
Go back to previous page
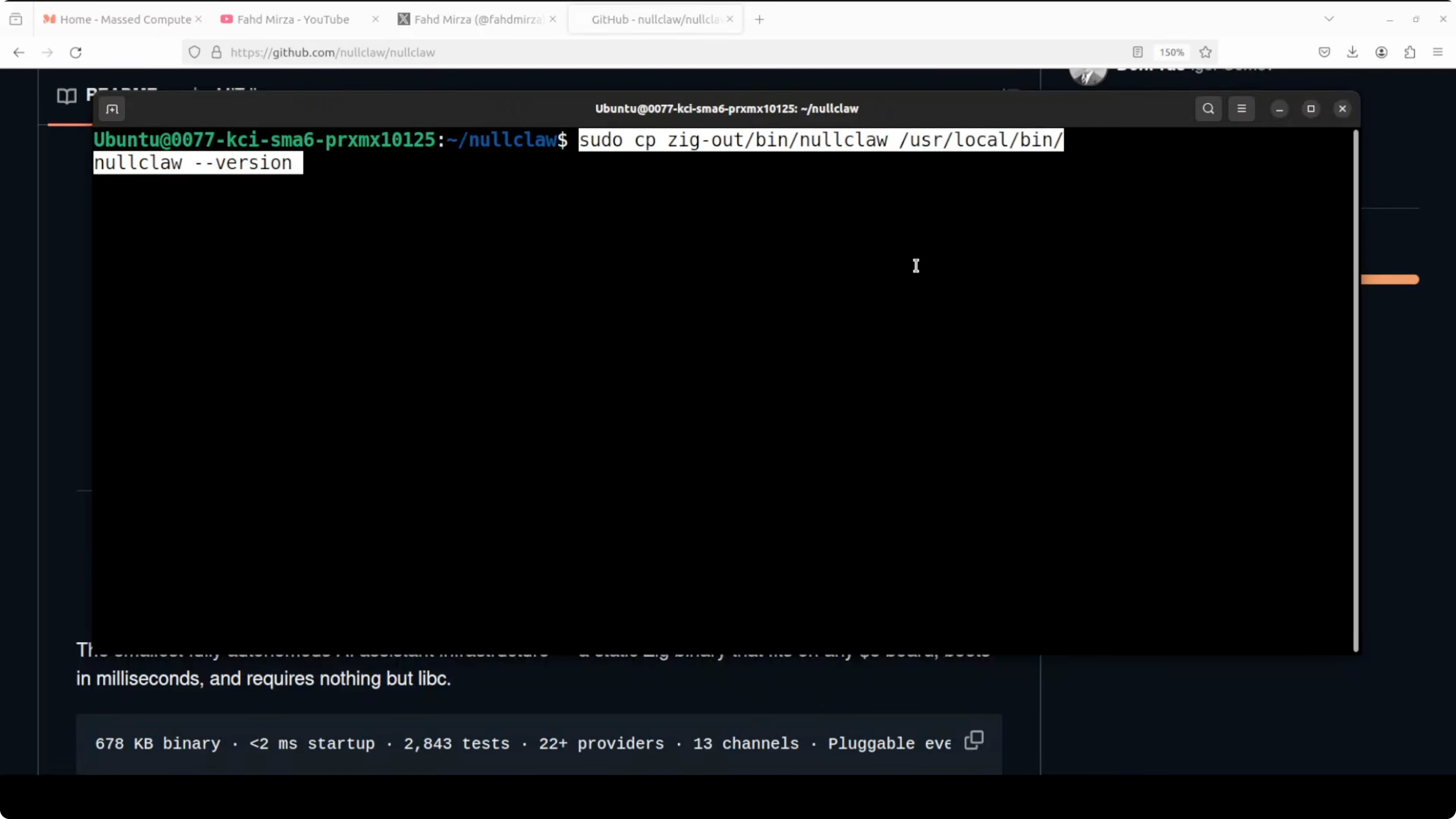[19, 53]
